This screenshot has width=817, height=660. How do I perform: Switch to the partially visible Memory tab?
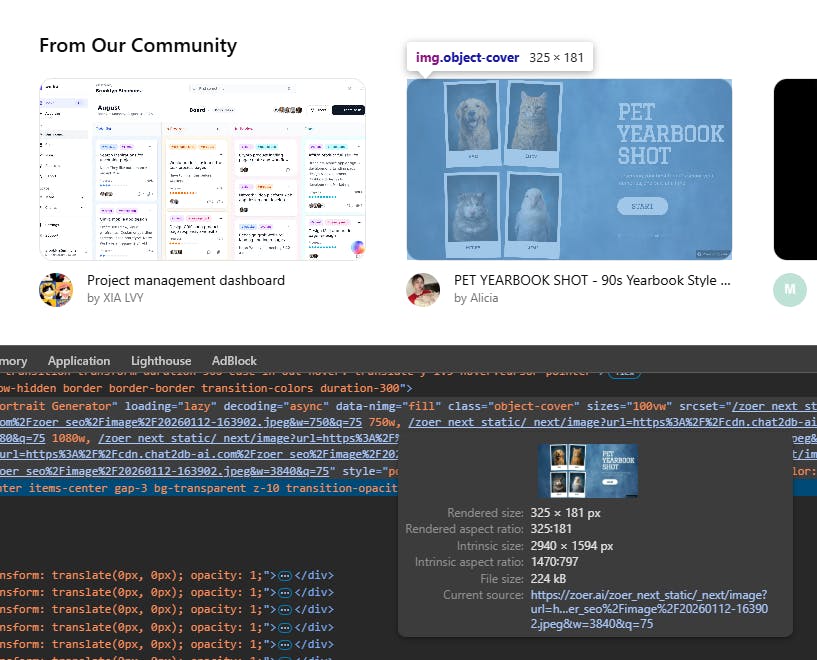coord(14,360)
